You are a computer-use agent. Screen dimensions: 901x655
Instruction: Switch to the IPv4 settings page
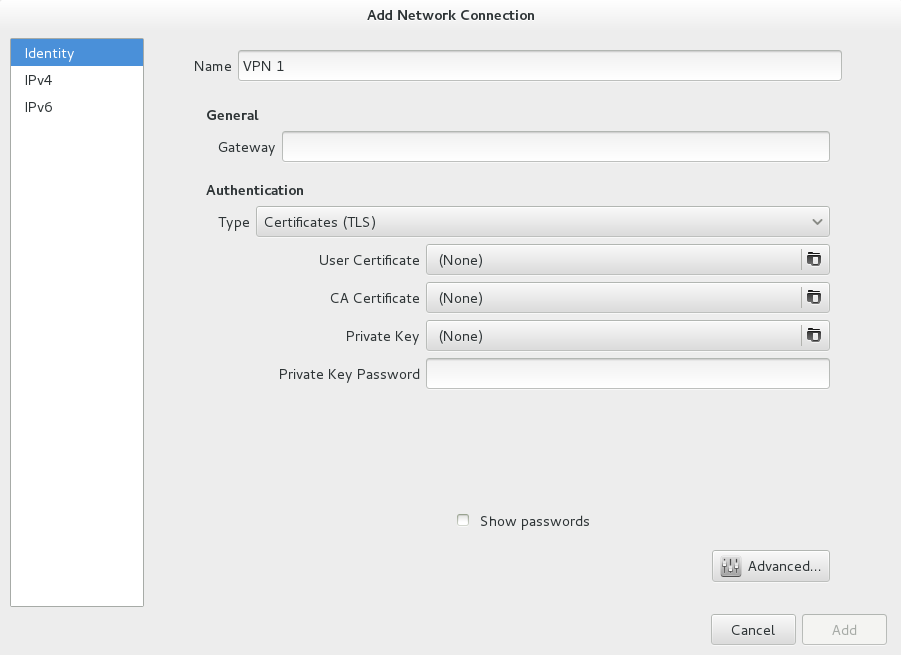77,80
